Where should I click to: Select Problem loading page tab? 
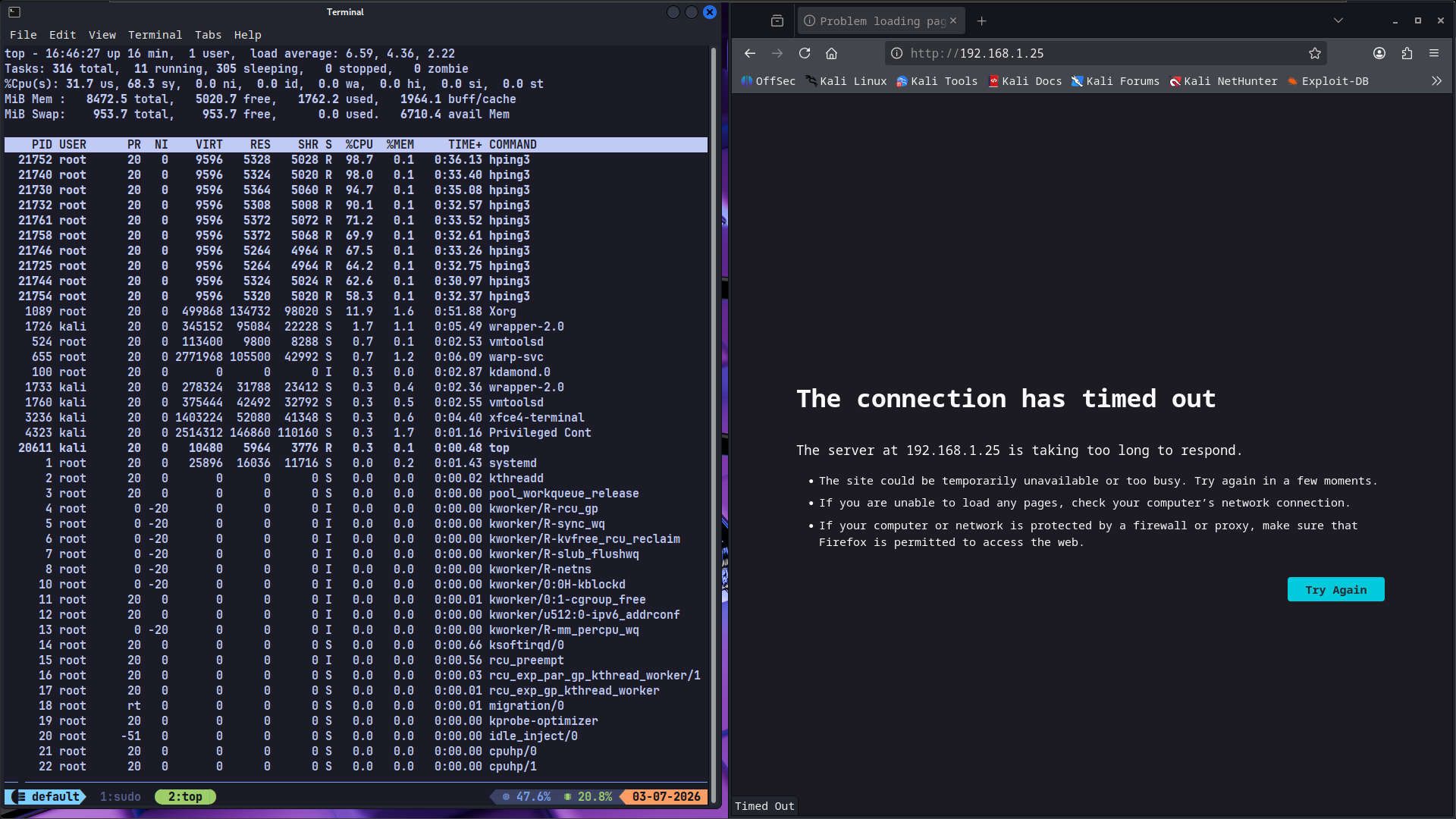881,21
